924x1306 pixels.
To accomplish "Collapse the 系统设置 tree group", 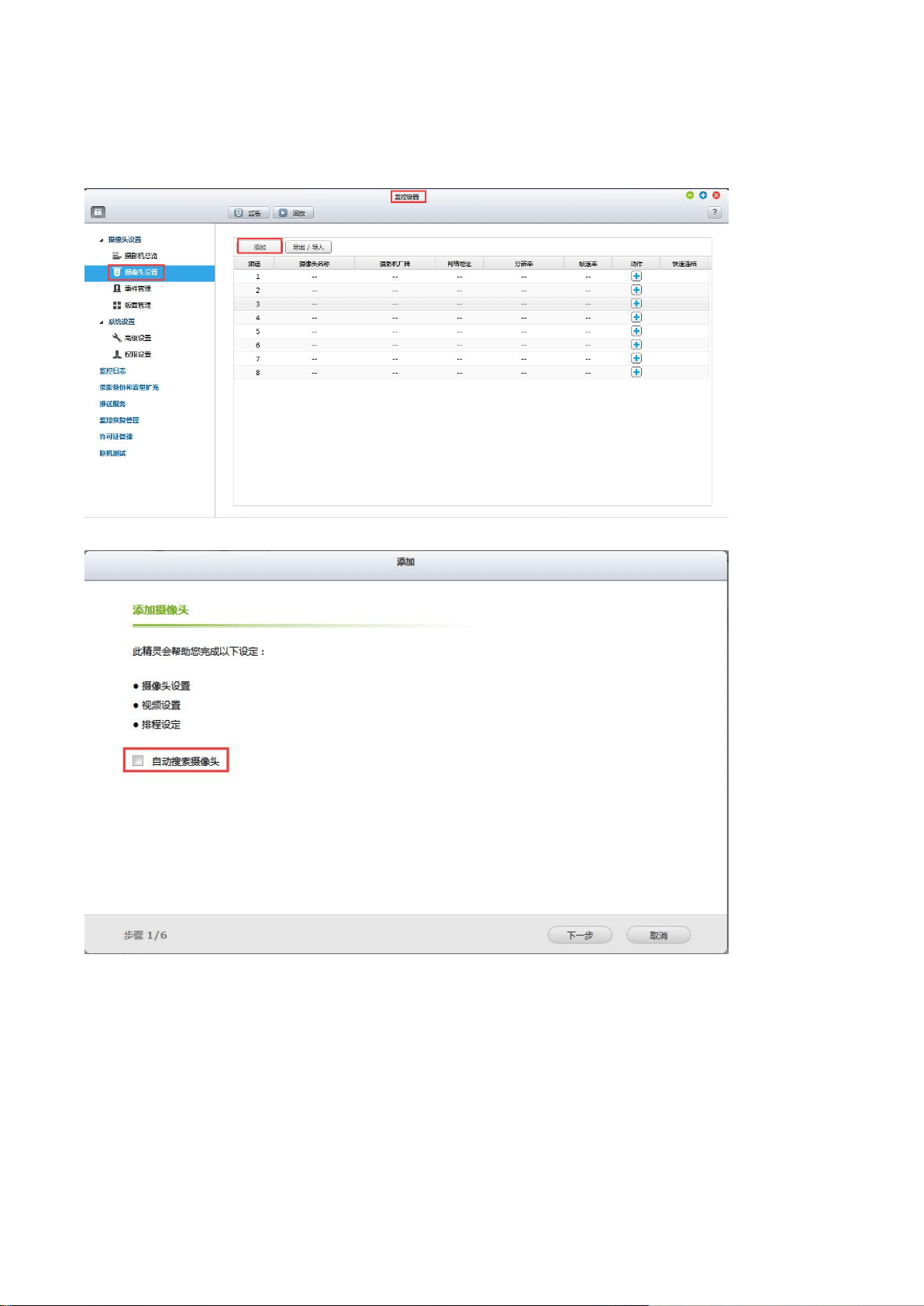I will (x=102, y=322).
